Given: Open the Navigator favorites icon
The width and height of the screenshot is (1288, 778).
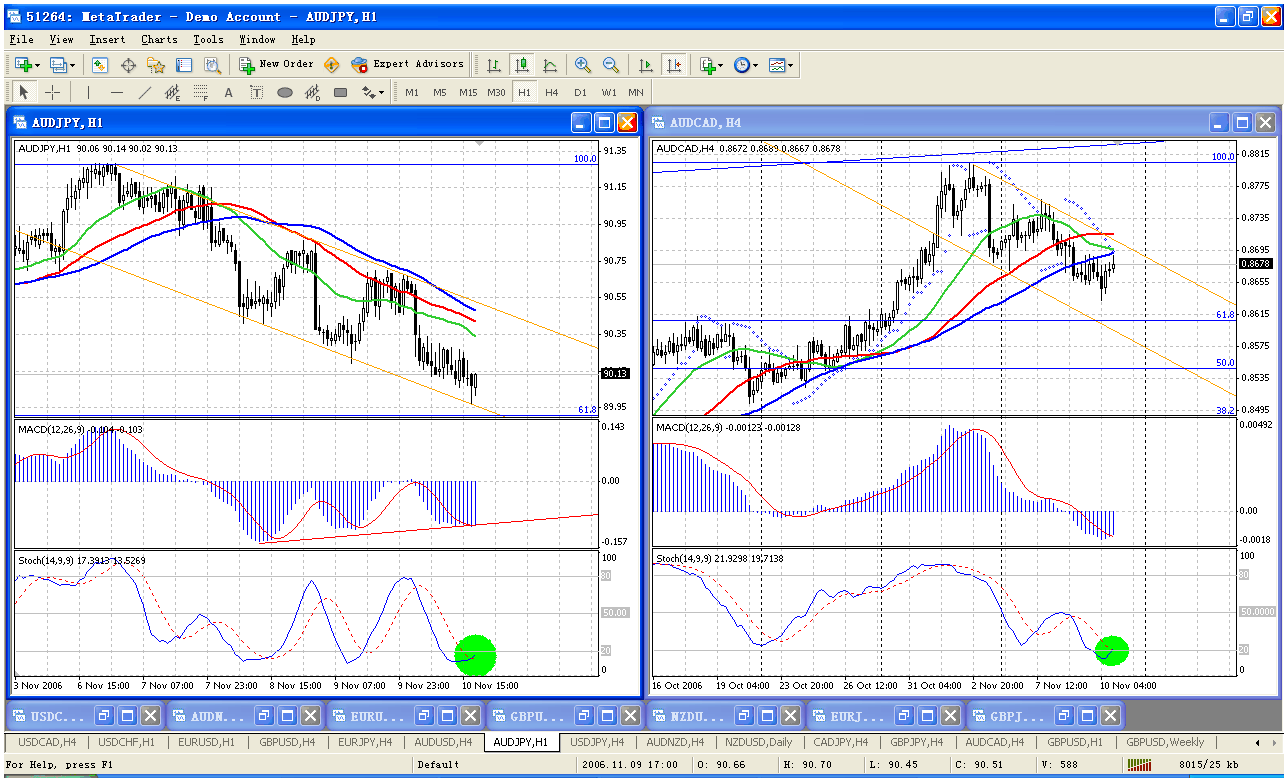Looking at the screenshot, I should click(x=156, y=65).
